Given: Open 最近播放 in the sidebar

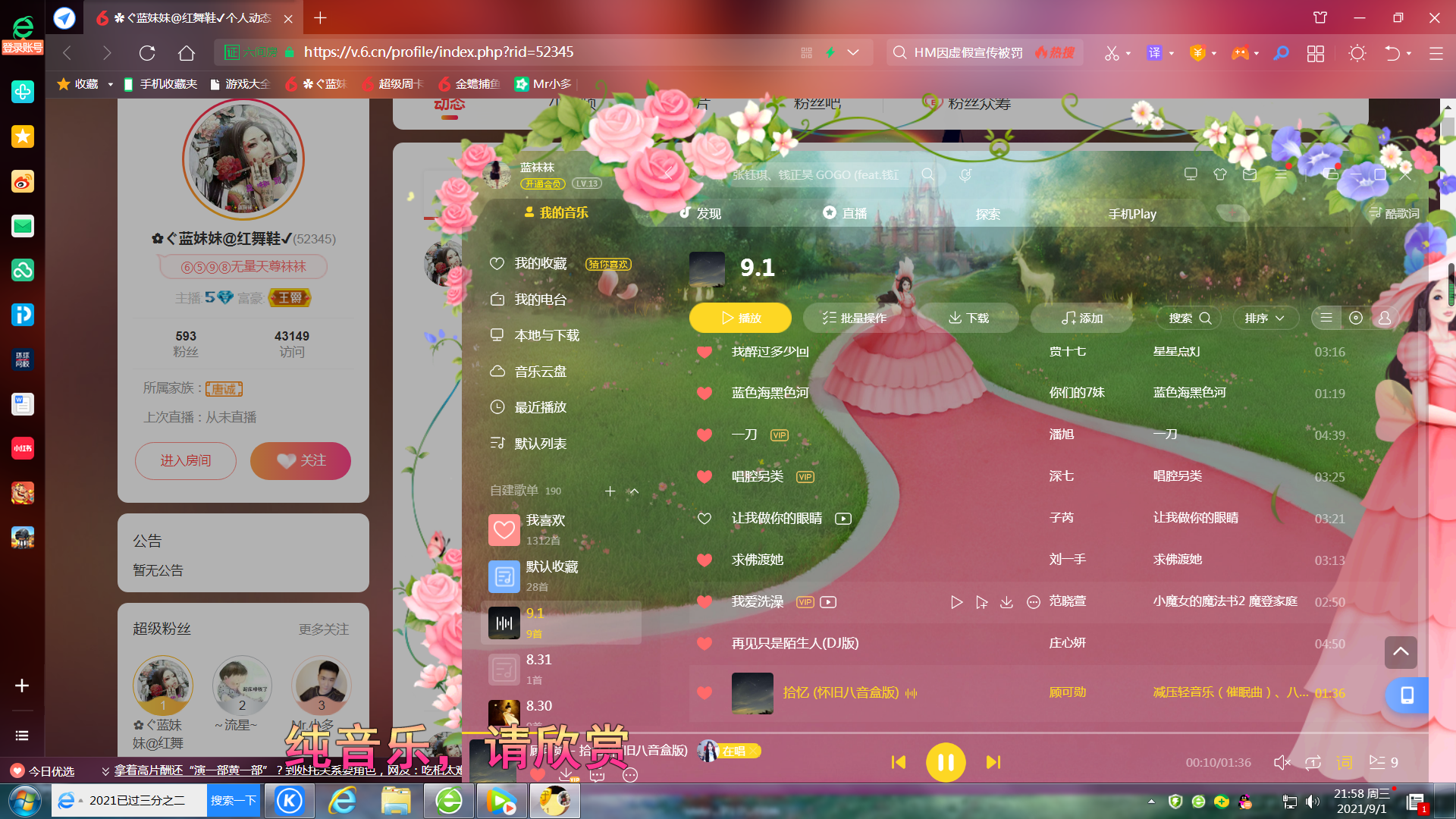Looking at the screenshot, I should (x=540, y=407).
